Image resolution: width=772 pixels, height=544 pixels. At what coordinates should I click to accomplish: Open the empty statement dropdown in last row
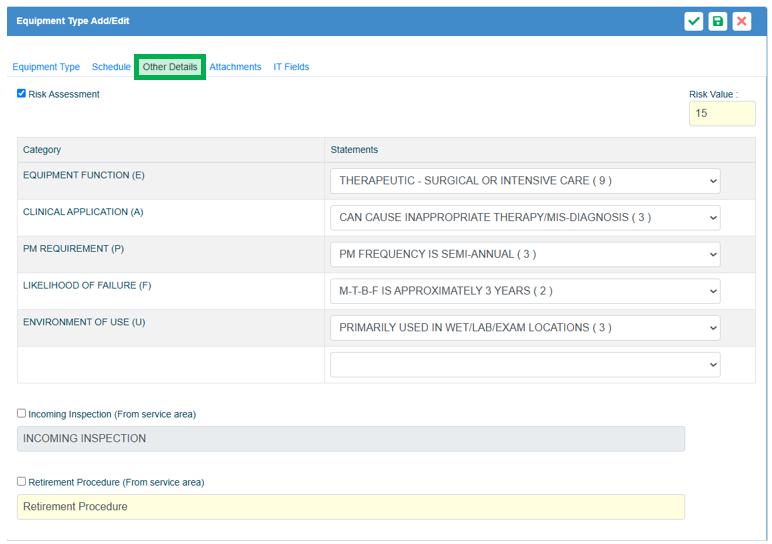(x=525, y=365)
